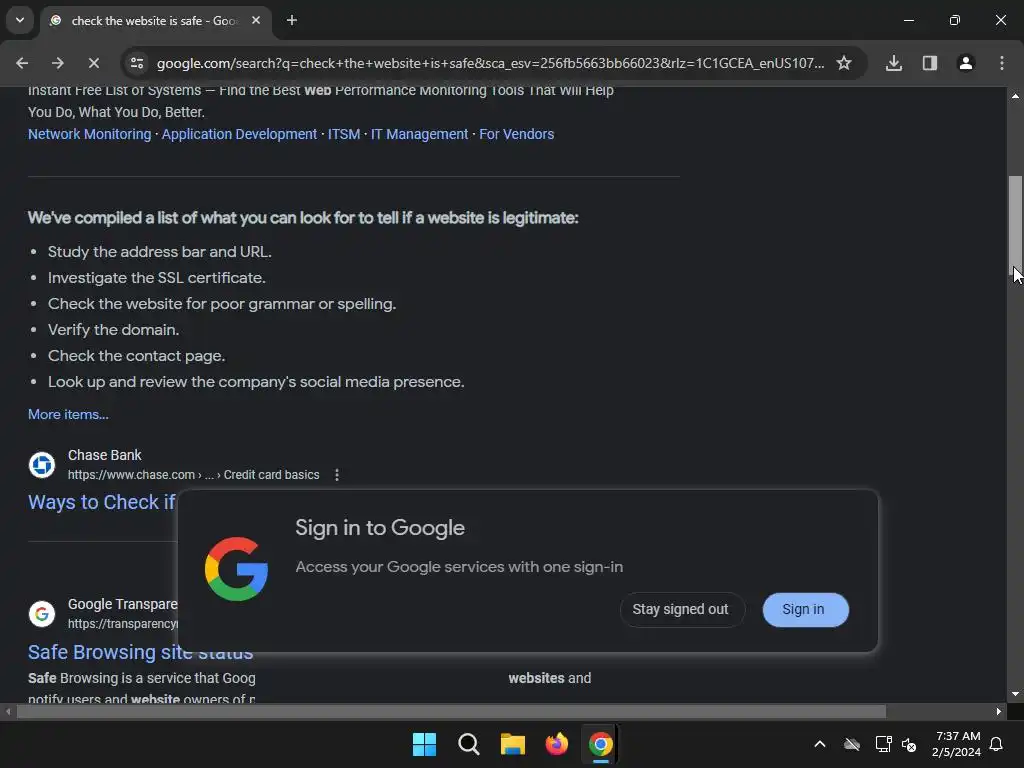Open the Chrome three-dot menu

[1002, 63]
